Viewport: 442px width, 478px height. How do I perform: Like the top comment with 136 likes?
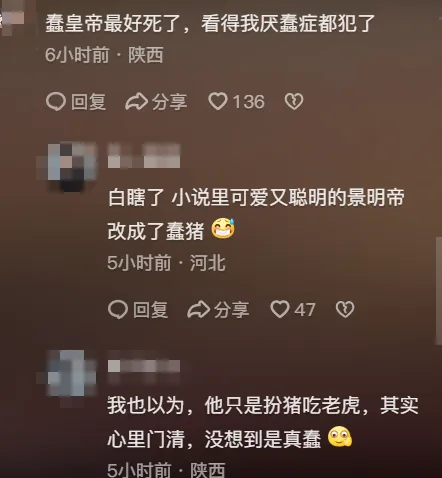pos(218,101)
